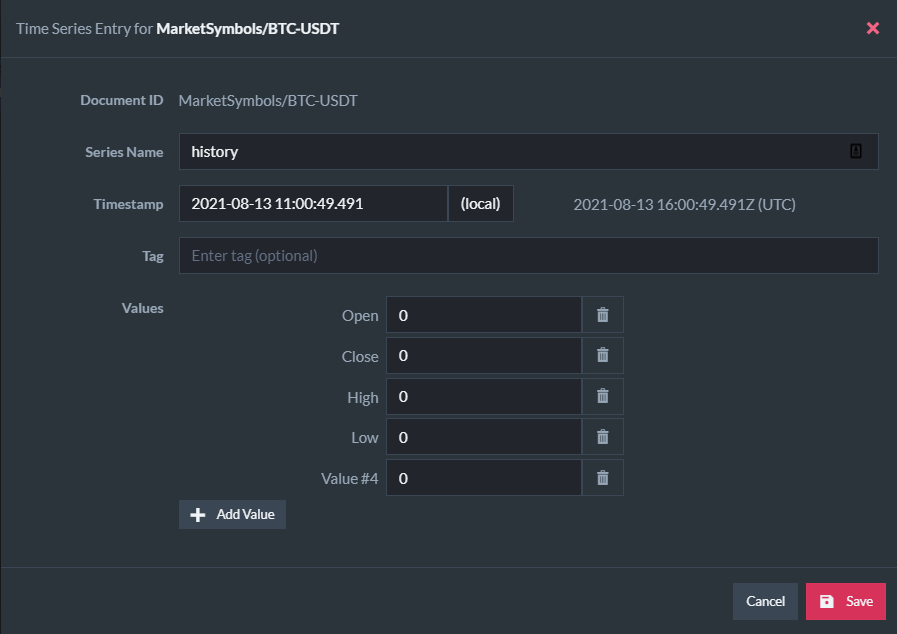This screenshot has width=897, height=634.
Task: Toggle the (local) timestamp mode
Action: pyautogui.click(x=480, y=203)
